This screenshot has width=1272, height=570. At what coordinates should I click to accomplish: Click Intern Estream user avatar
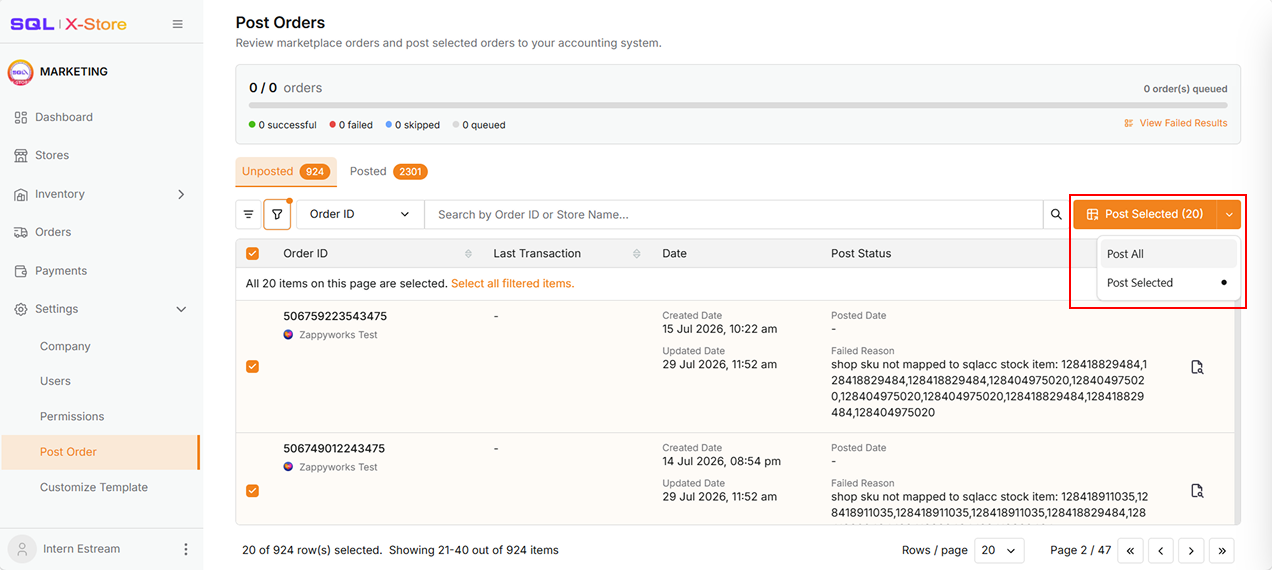click(21, 549)
